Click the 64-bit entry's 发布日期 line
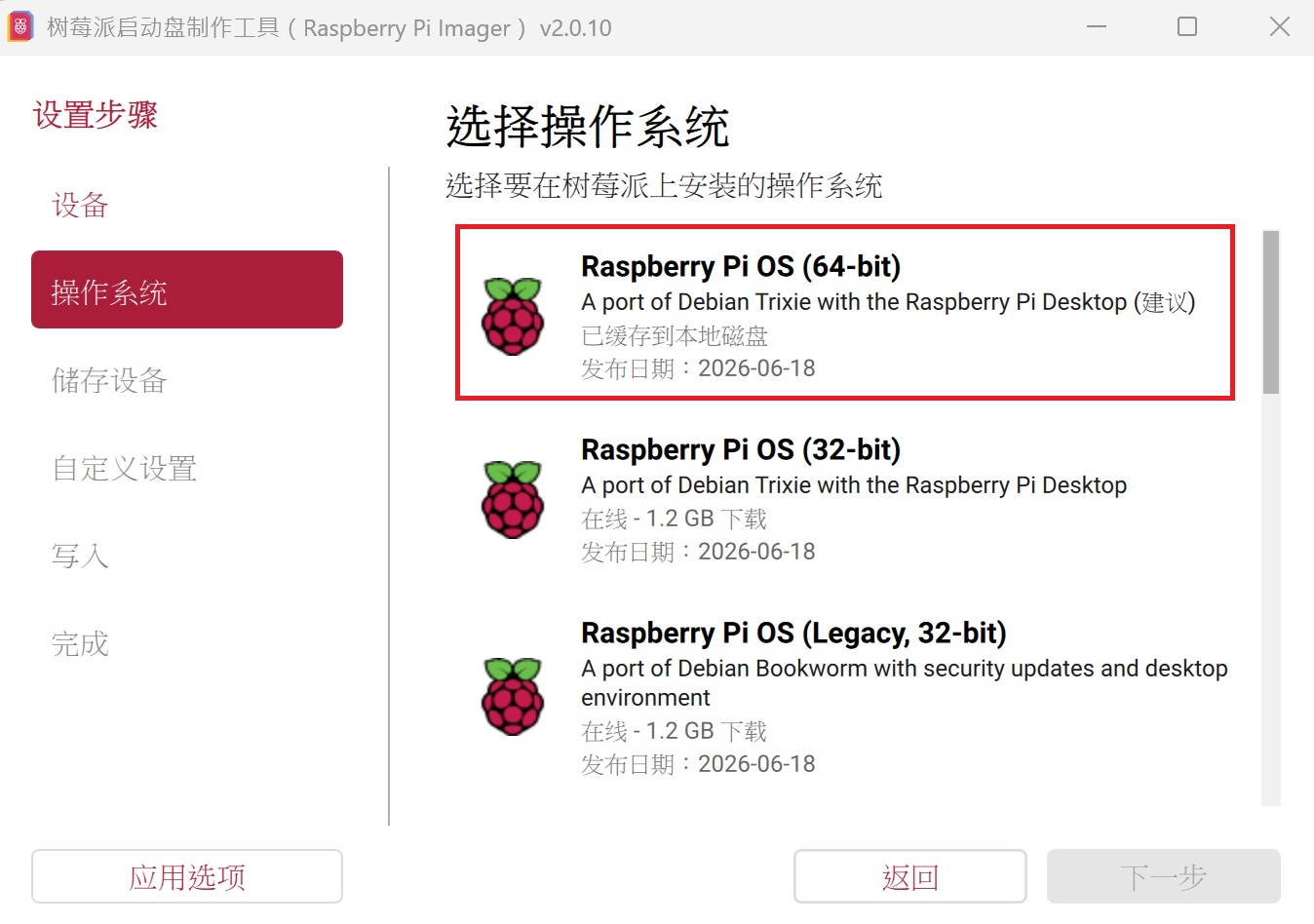 pos(698,368)
